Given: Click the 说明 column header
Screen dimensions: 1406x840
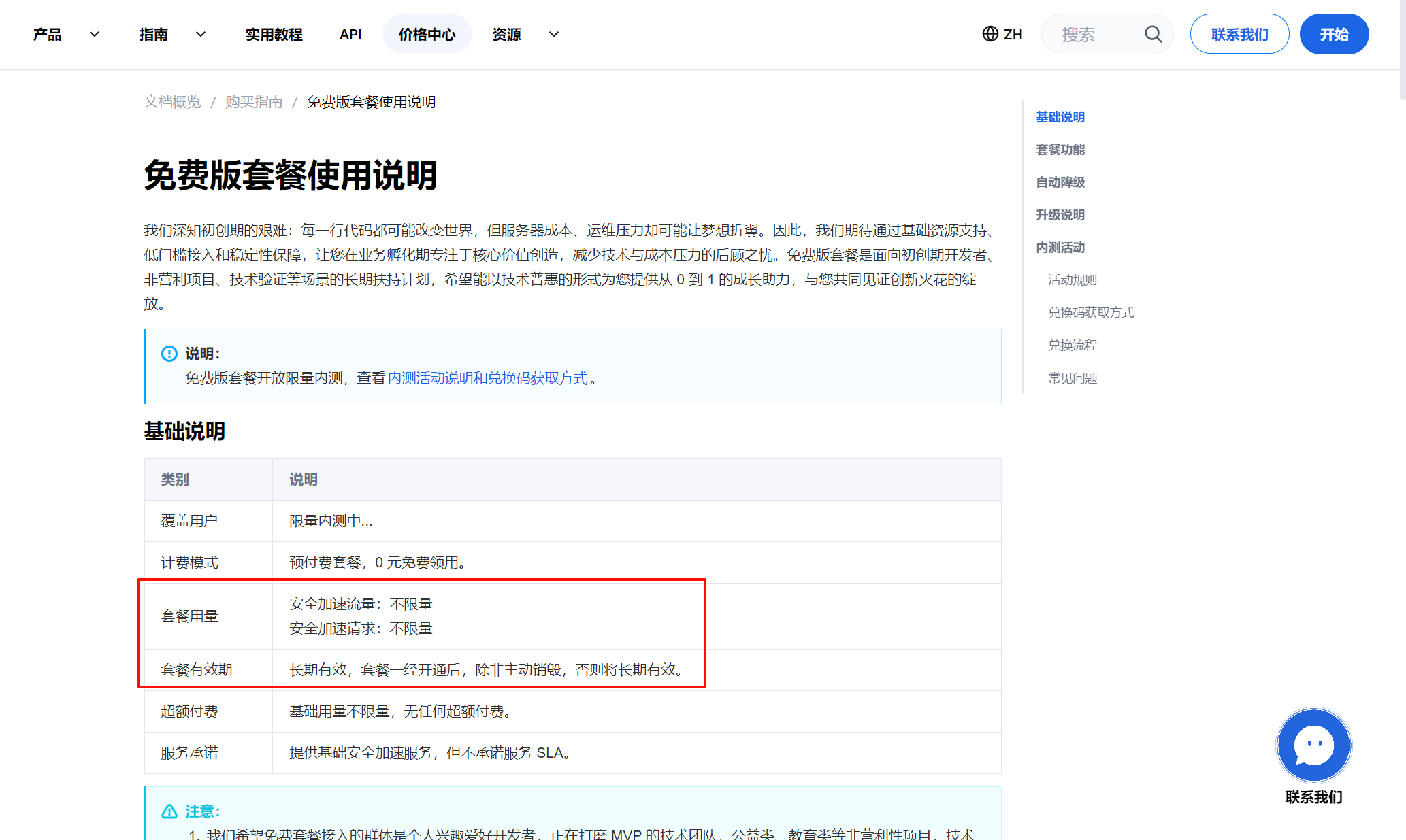Looking at the screenshot, I should tap(637, 480).
